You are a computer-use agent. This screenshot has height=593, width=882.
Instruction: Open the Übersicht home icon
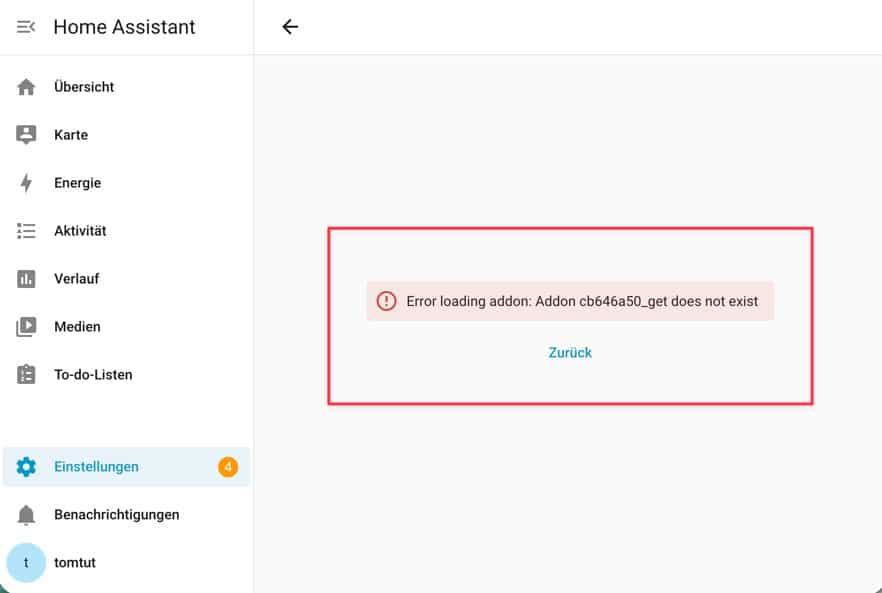pos(27,87)
